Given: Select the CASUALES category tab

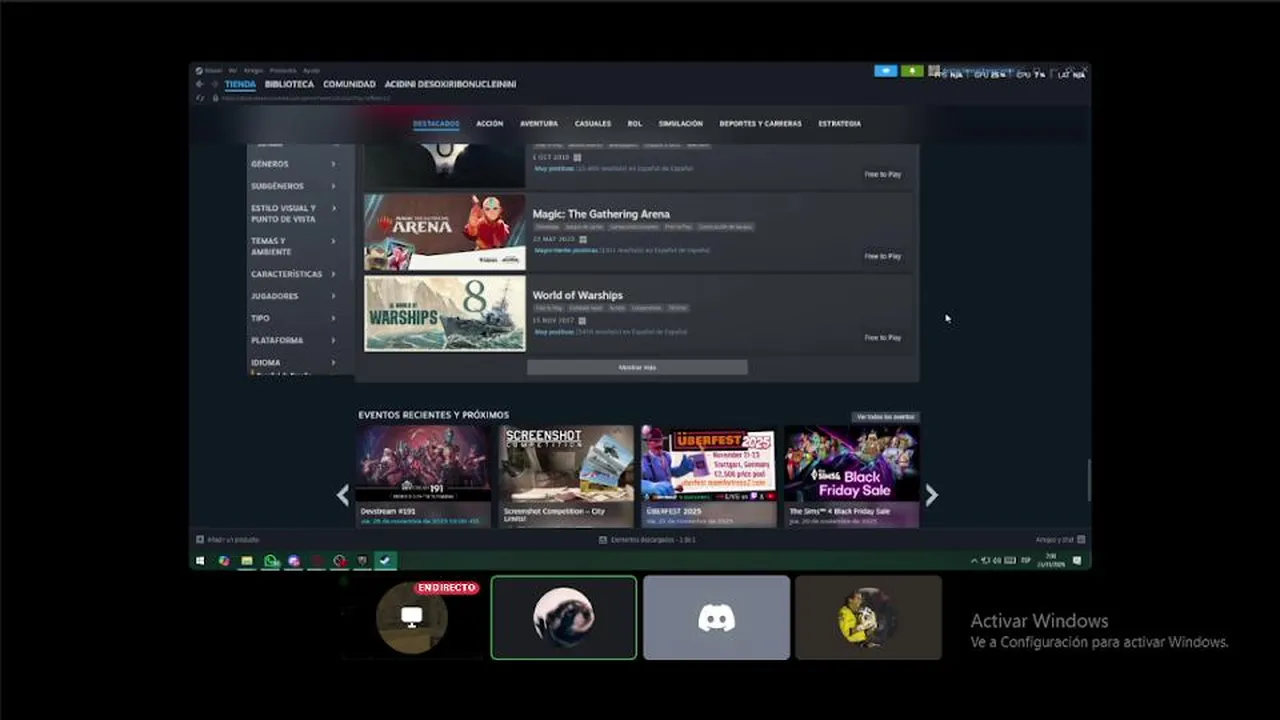Looking at the screenshot, I should [x=593, y=124].
